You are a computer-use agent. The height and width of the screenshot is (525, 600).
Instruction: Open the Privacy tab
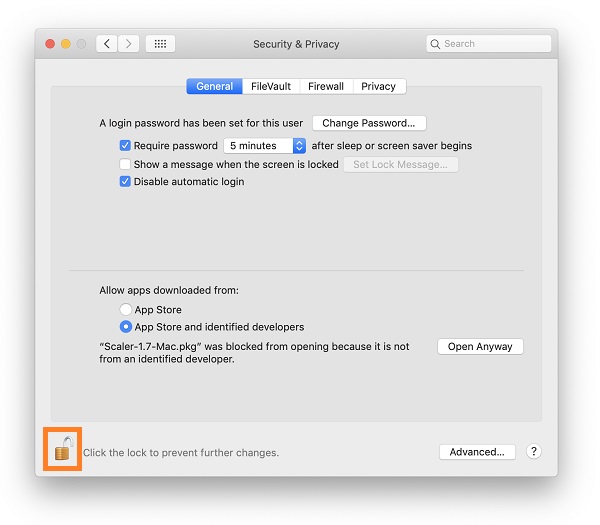coord(379,87)
